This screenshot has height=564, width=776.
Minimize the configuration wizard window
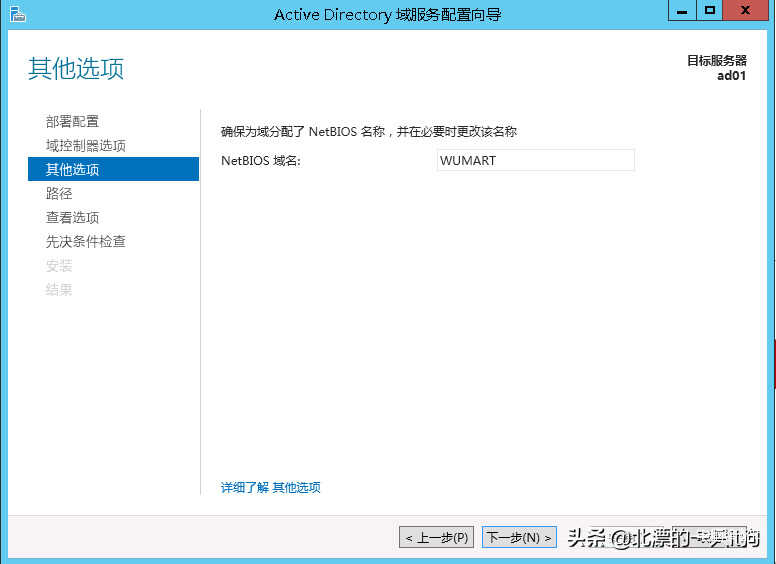click(682, 10)
